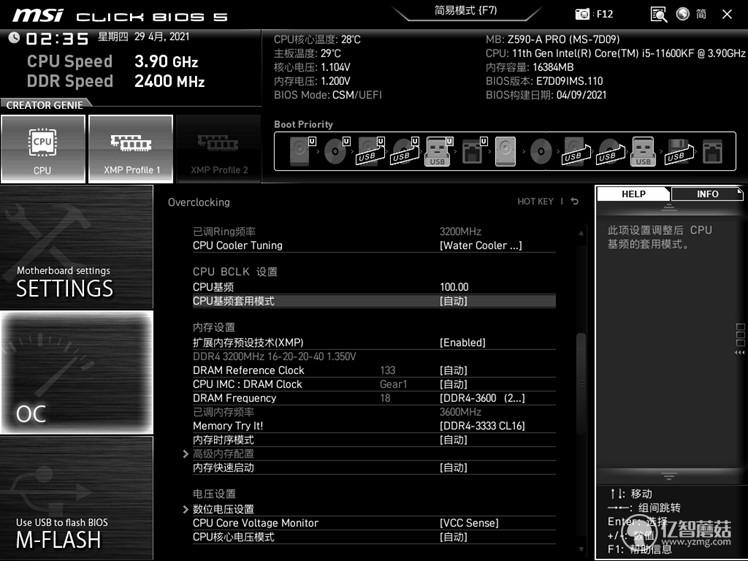Click the BIOS版本 E7D09IMS.110 text
748x561 pixels.
544,81
